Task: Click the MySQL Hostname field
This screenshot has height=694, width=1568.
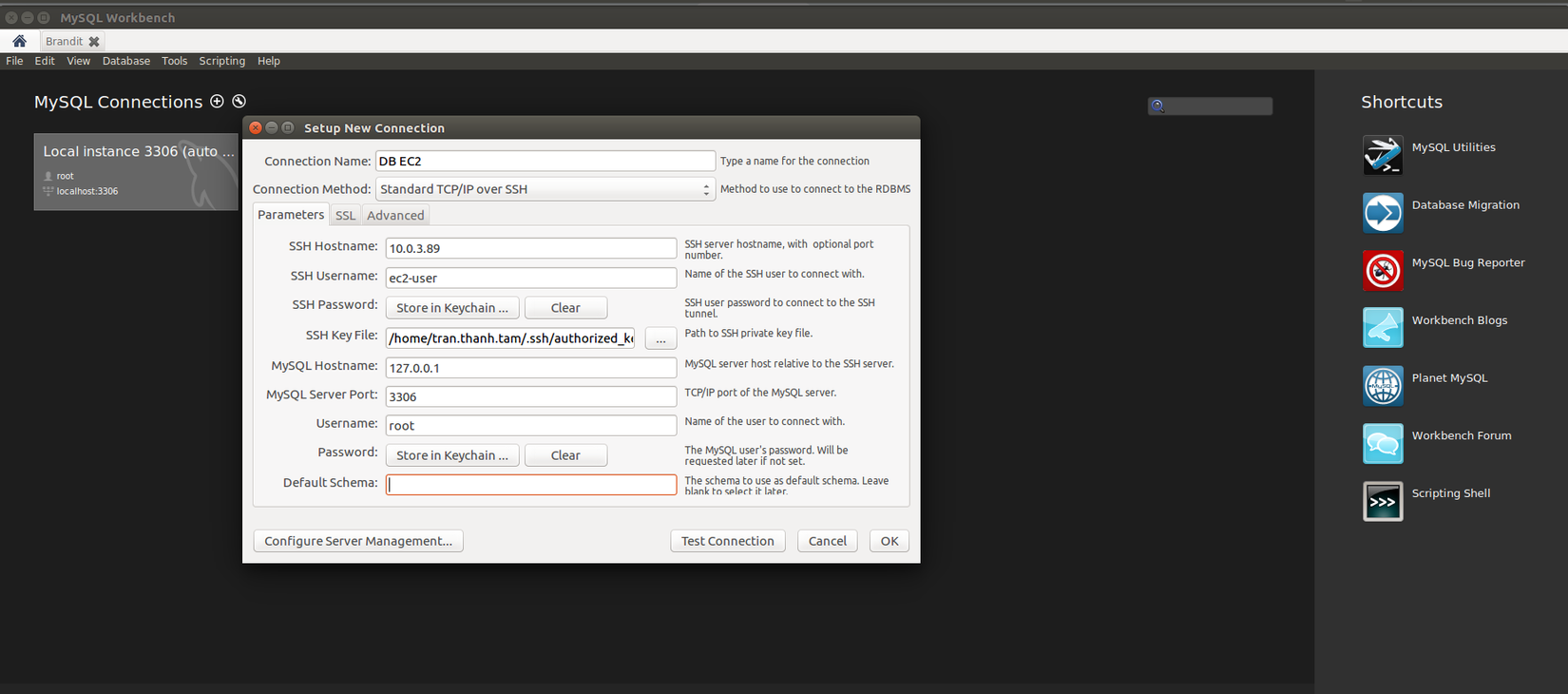Action: [x=531, y=367]
